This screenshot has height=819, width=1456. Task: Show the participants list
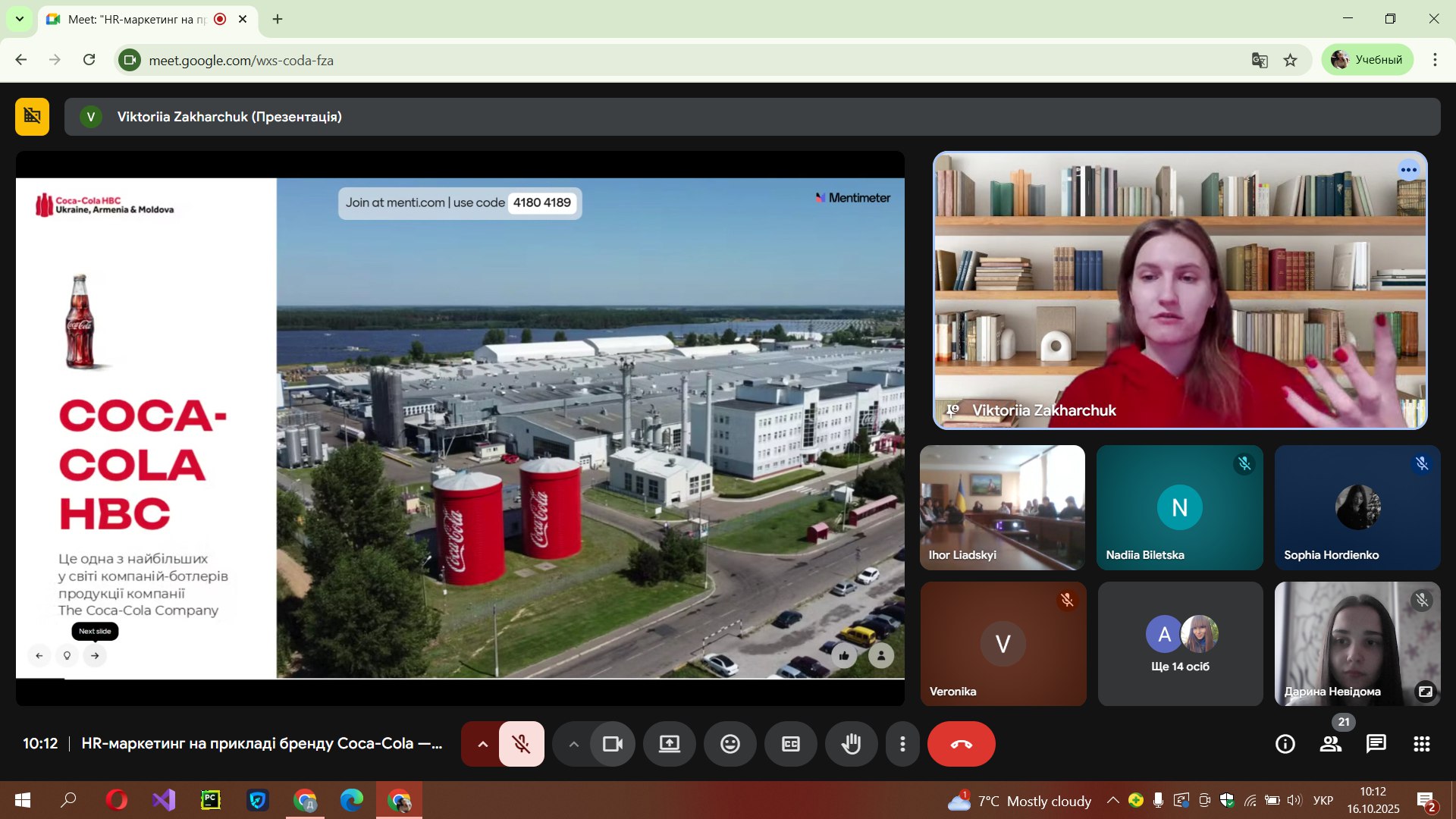coord(1330,744)
